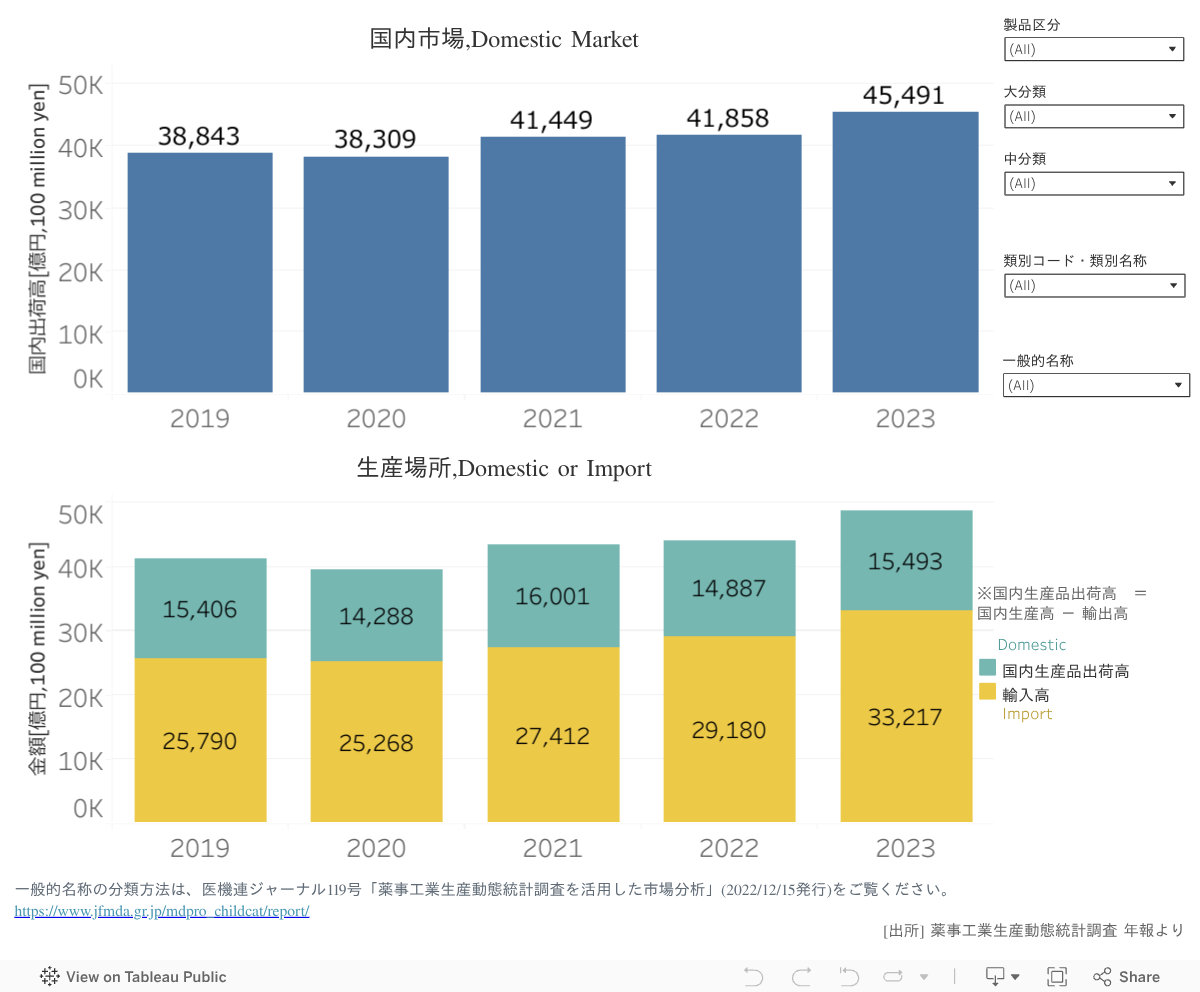Select the 2020 teal segment labeled 14,288
The height and width of the screenshot is (992, 1200).
[376, 616]
